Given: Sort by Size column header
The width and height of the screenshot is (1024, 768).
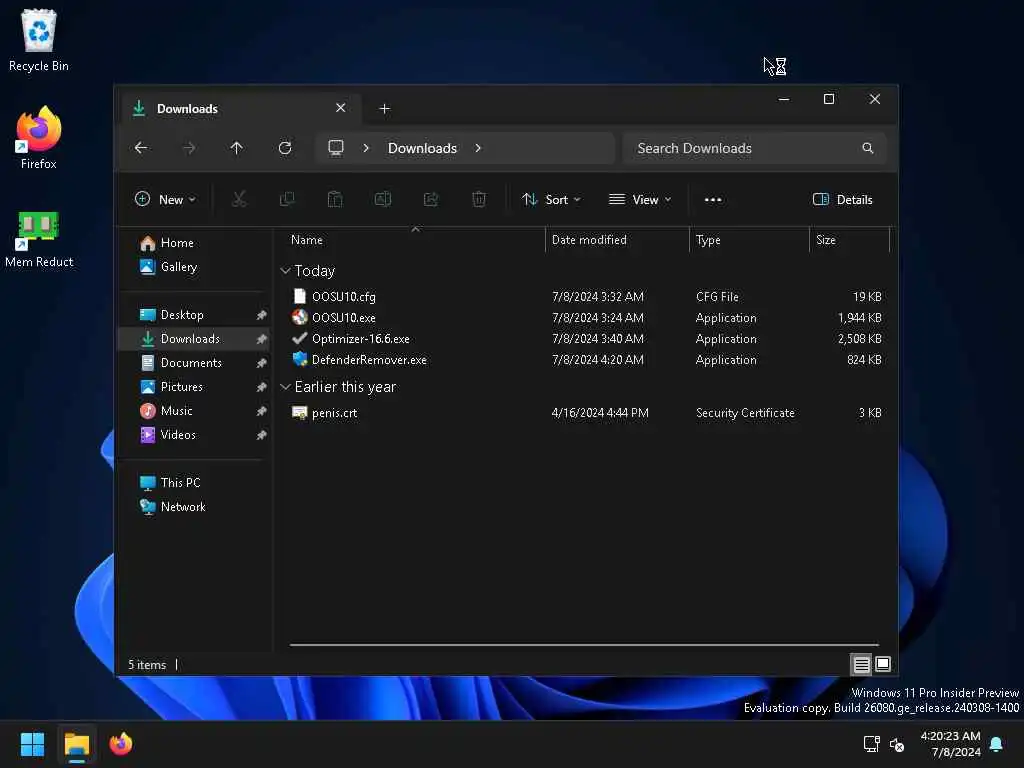Looking at the screenshot, I should pos(849,240).
